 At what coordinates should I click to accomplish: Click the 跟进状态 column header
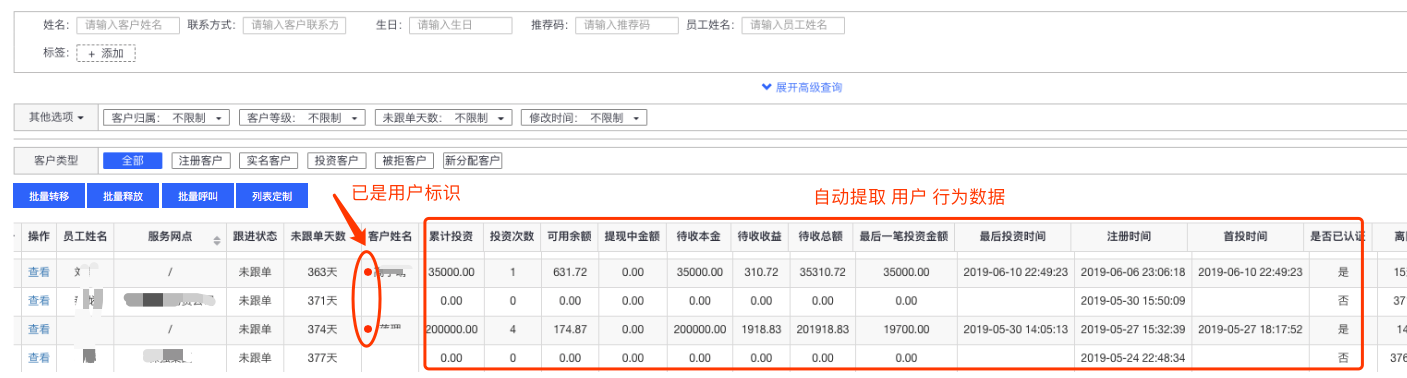point(256,237)
